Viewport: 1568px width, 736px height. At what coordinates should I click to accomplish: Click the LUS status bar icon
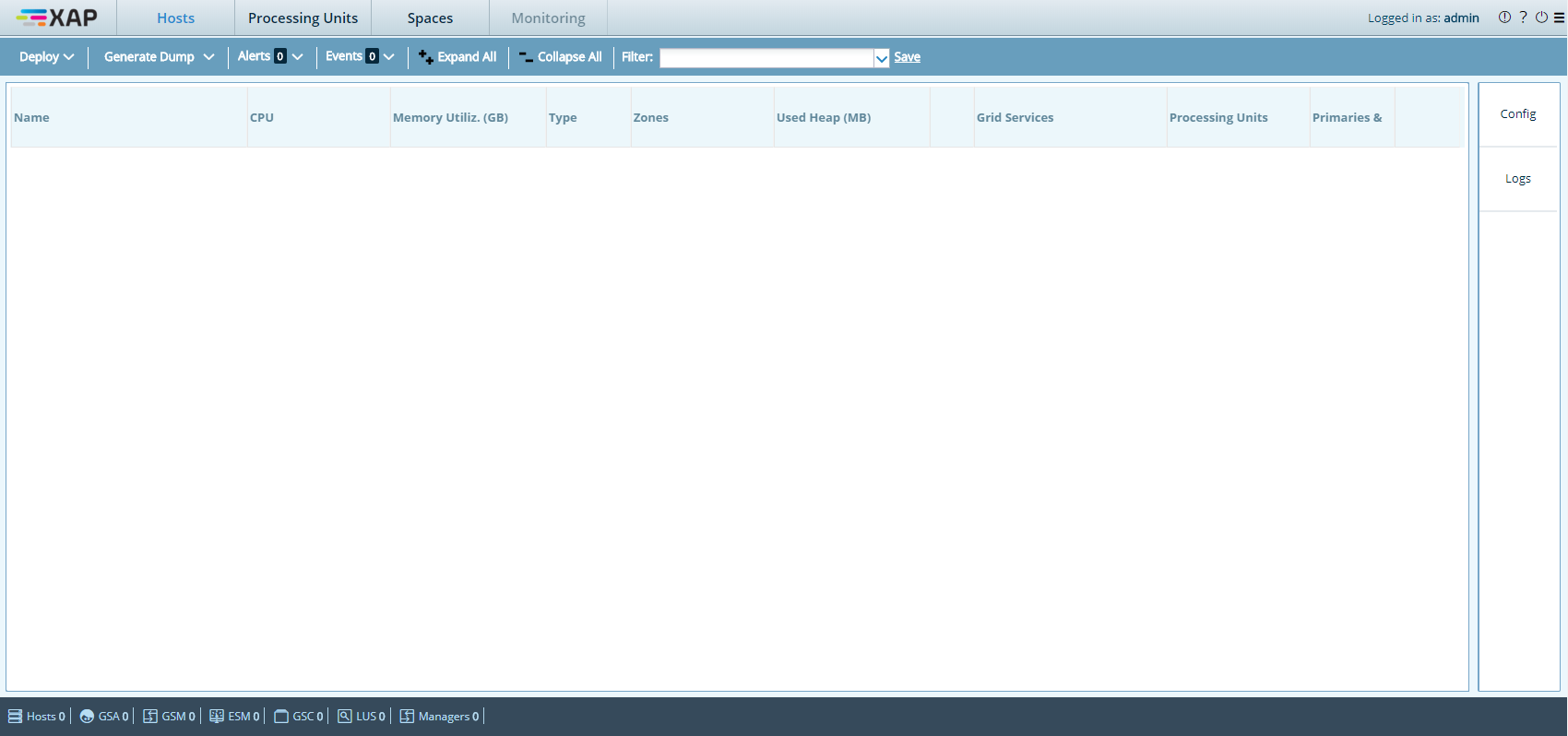pyautogui.click(x=345, y=717)
